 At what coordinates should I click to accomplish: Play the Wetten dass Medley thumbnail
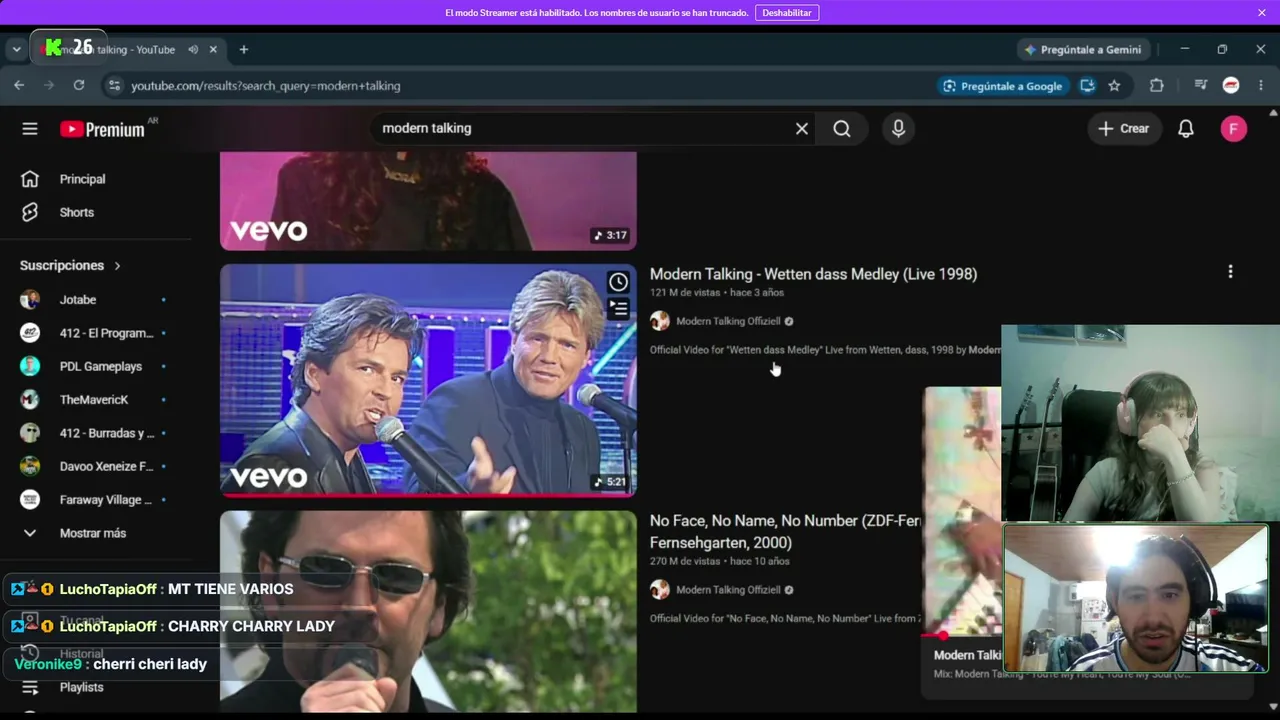(x=428, y=380)
